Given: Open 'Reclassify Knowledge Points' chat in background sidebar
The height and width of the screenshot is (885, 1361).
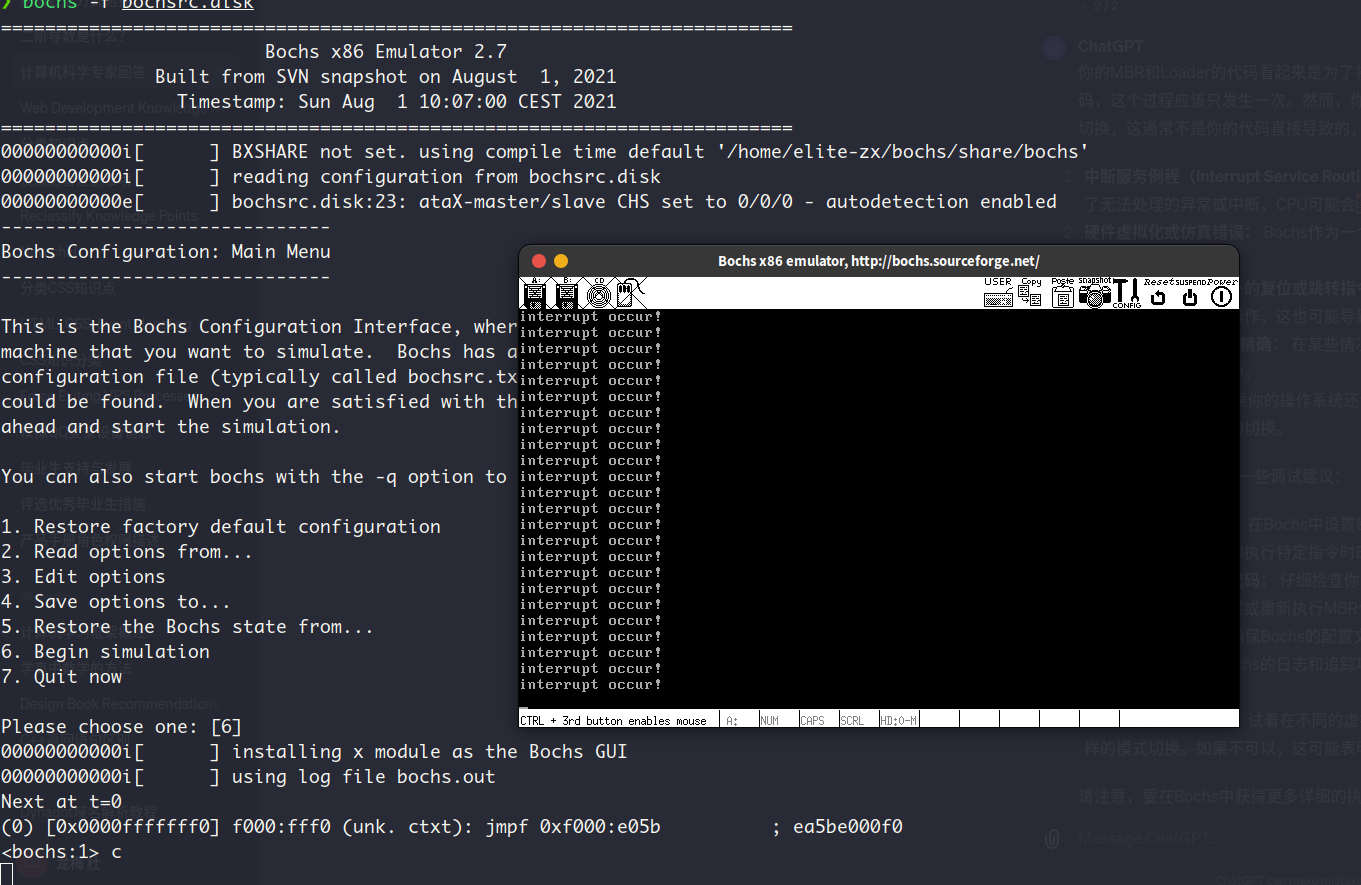Looking at the screenshot, I should point(109,216).
